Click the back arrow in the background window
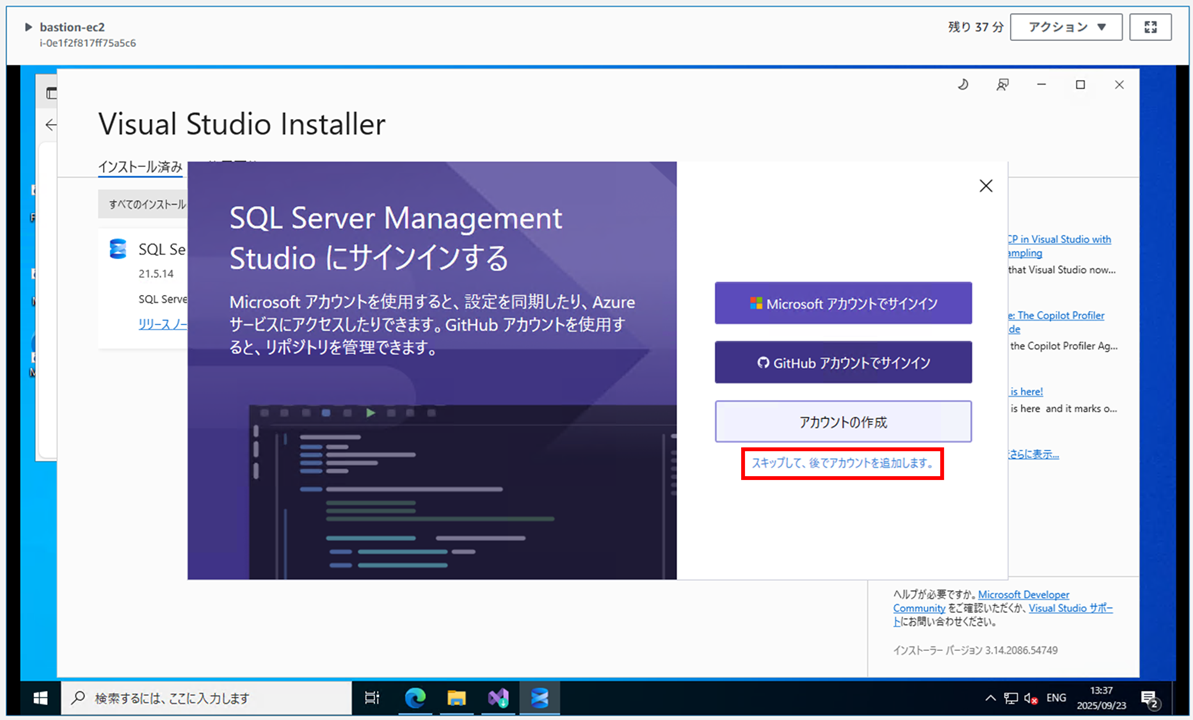This screenshot has width=1193, height=720. tap(50, 125)
